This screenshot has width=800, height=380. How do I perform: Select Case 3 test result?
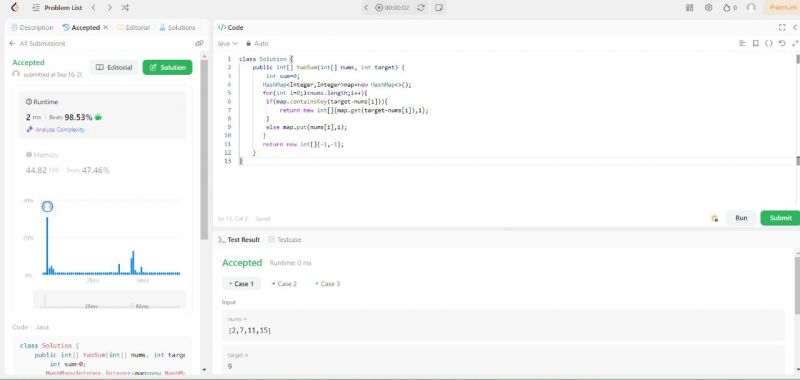[328, 284]
